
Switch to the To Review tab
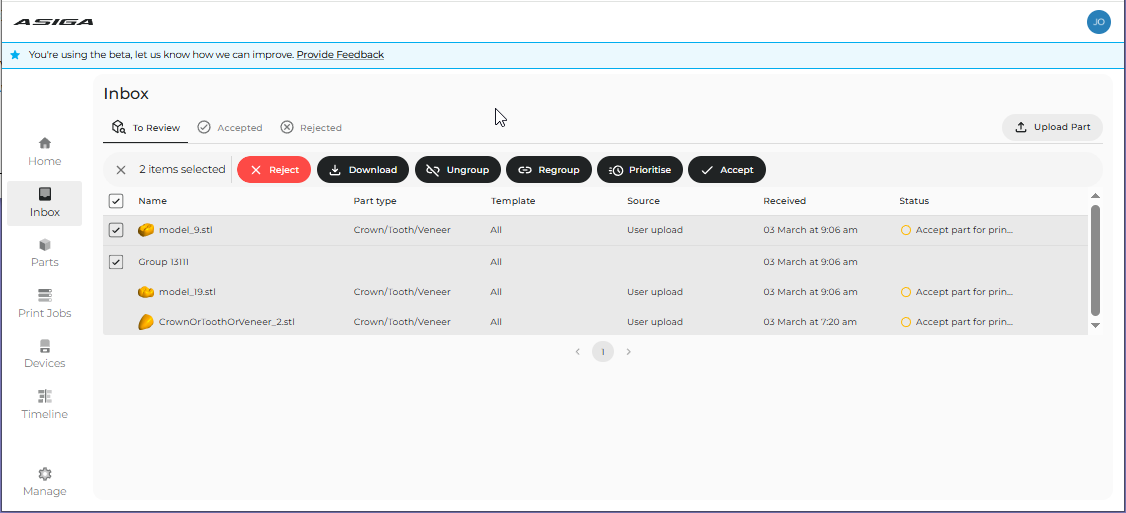point(145,128)
